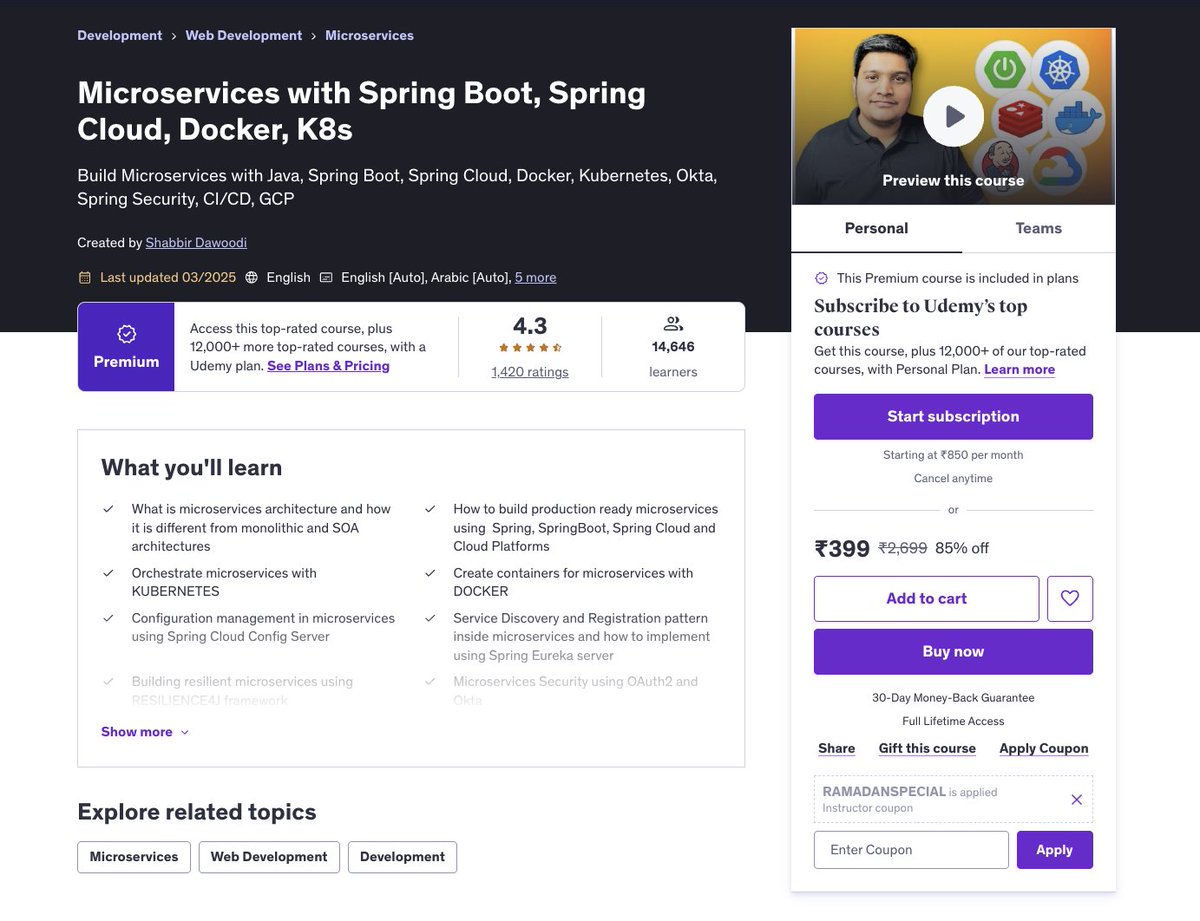Click the Show more chevron arrow
The width and height of the screenshot is (1200, 921).
[184, 732]
